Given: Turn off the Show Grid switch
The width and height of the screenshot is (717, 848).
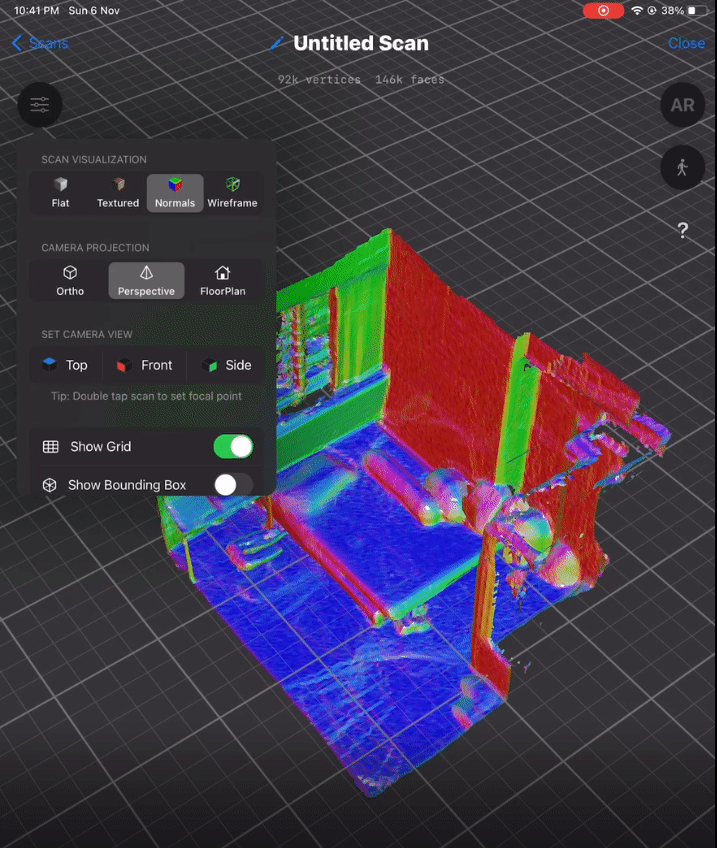Looking at the screenshot, I should pyautogui.click(x=233, y=447).
